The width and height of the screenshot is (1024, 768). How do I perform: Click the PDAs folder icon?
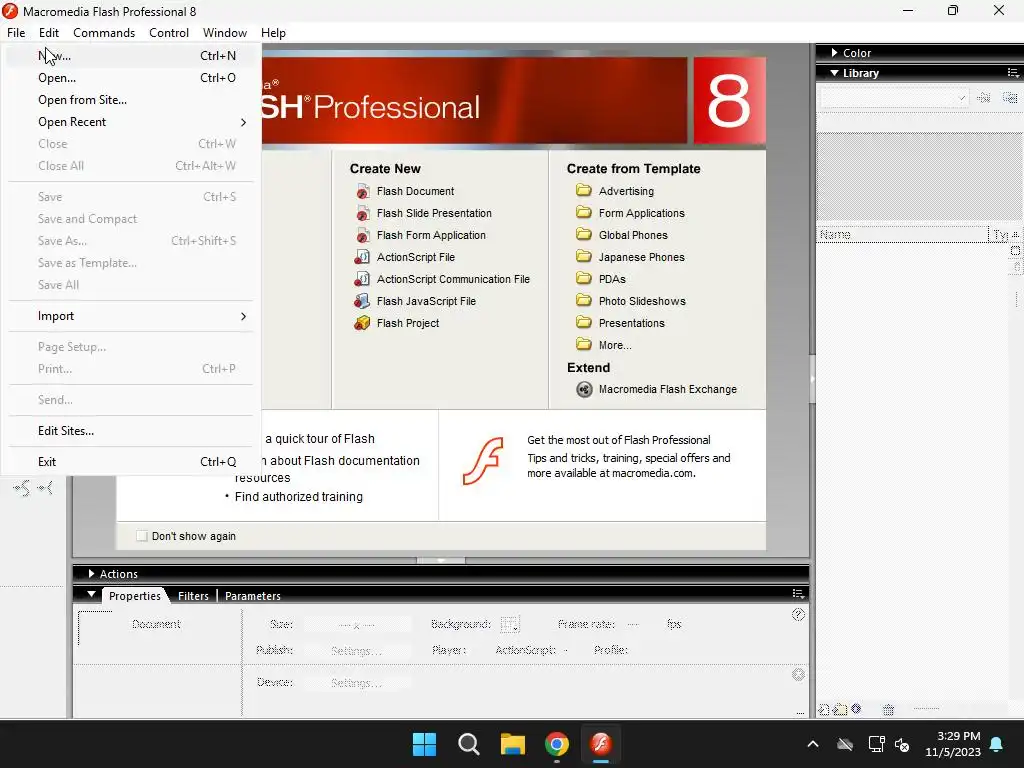pyautogui.click(x=584, y=279)
